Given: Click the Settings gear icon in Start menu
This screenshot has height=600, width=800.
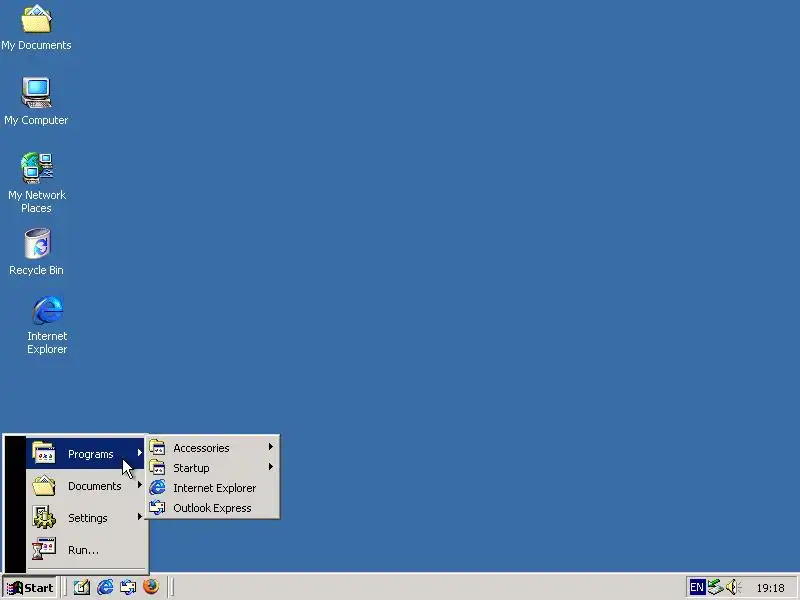Looking at the screenshot, I should [44, 517].
